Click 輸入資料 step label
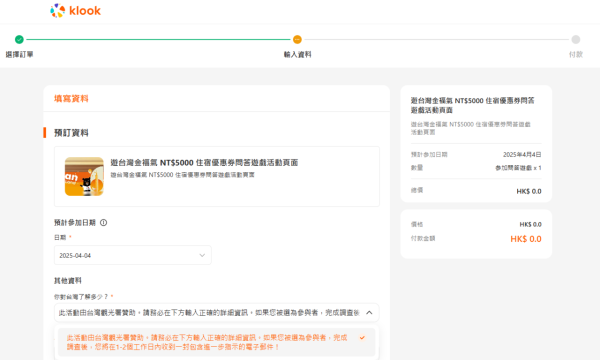600x360 pixels. point(297,54)
